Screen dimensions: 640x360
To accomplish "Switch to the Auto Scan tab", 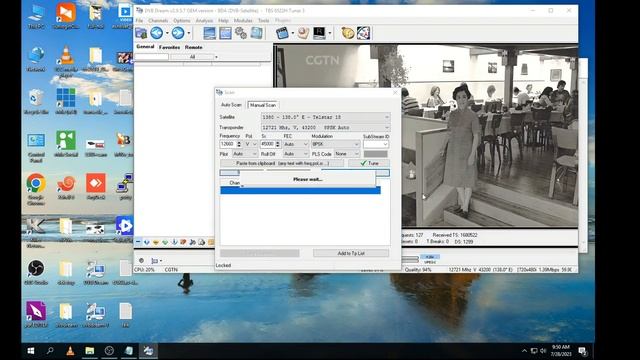I will point(231,105).
